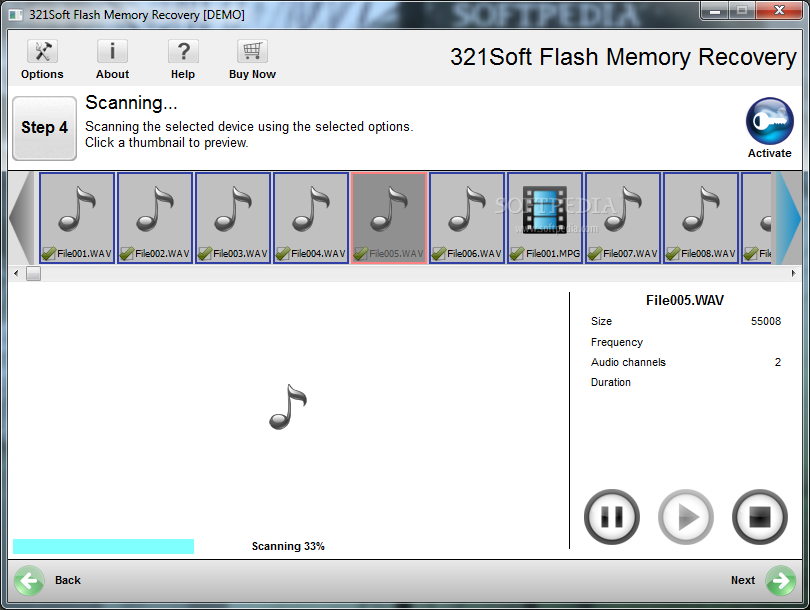The image size is (810, 610).
Task: Click the Activate key icon
Action: (769, 121)
